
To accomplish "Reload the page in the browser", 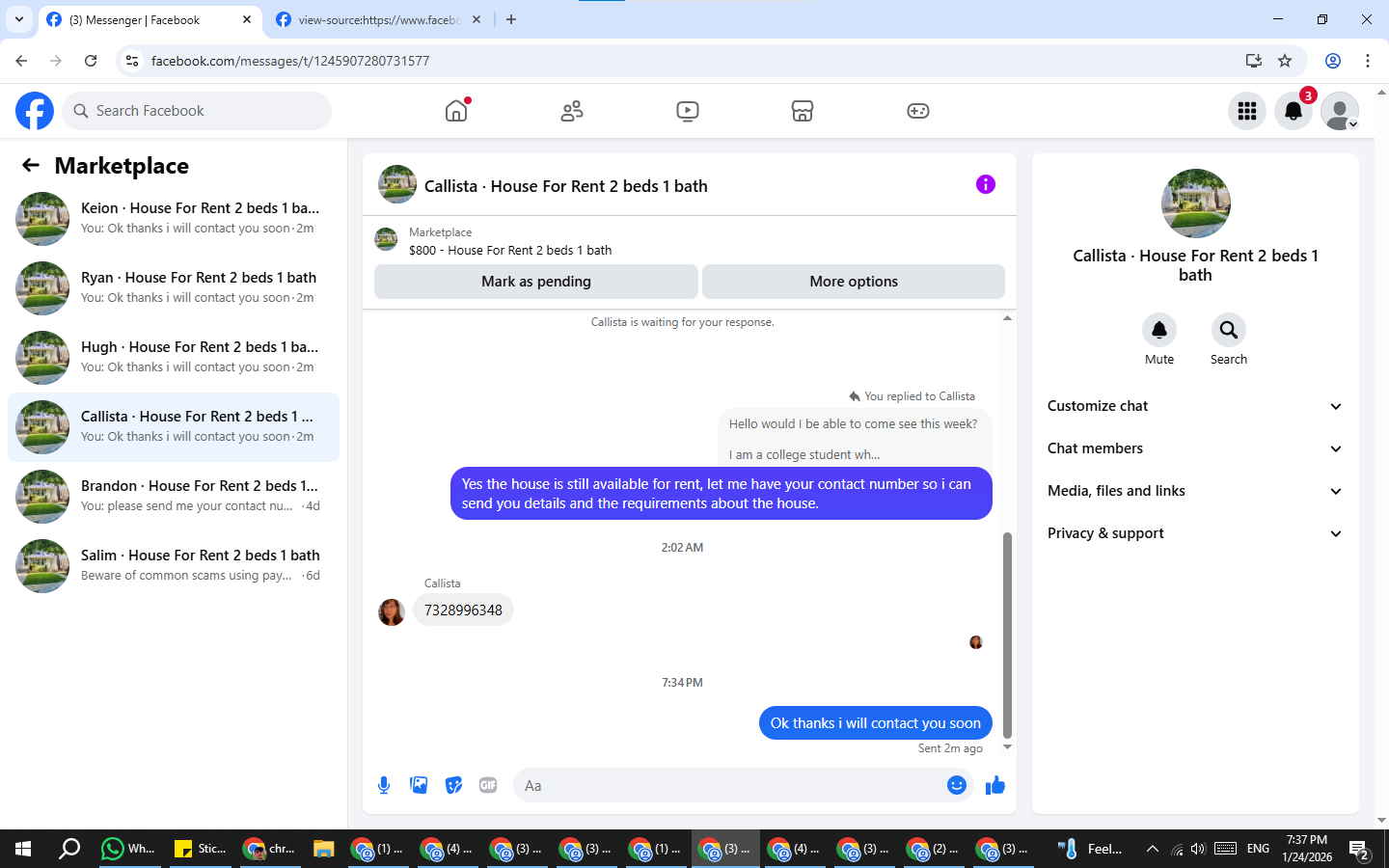I will click(91, 61).
